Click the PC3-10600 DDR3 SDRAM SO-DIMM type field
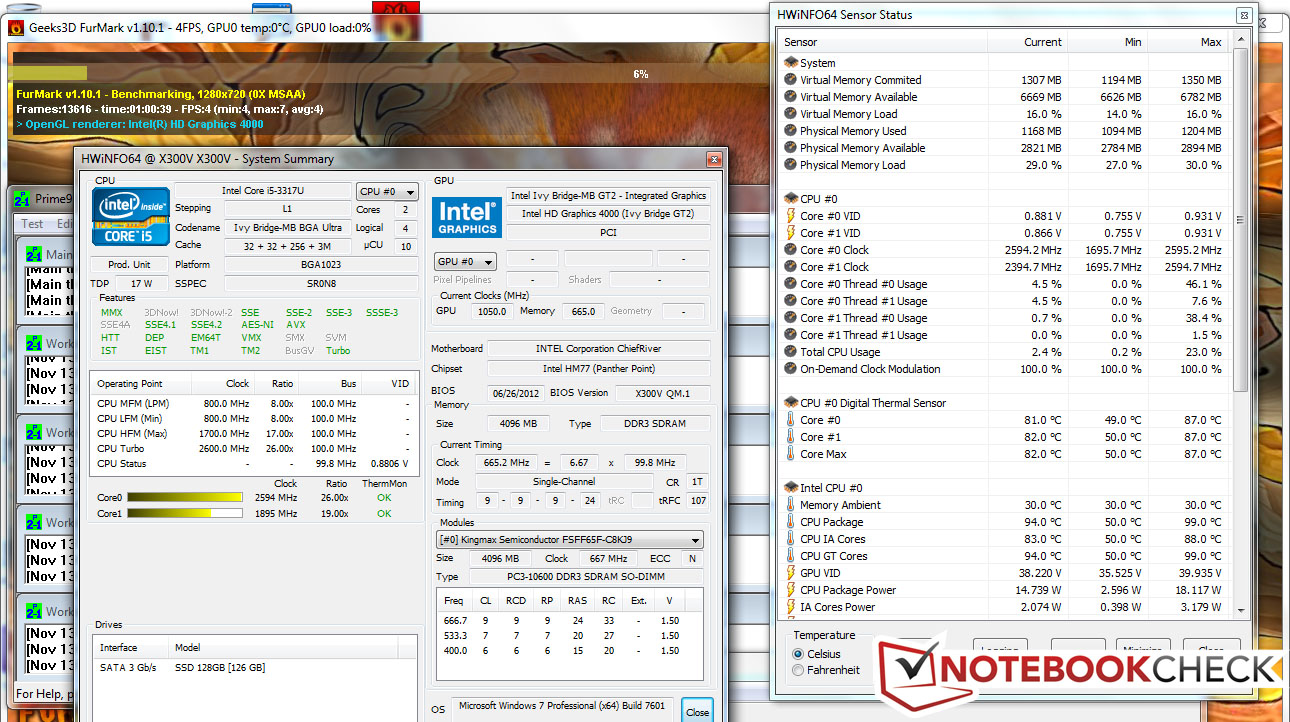 tap(584, 577)
